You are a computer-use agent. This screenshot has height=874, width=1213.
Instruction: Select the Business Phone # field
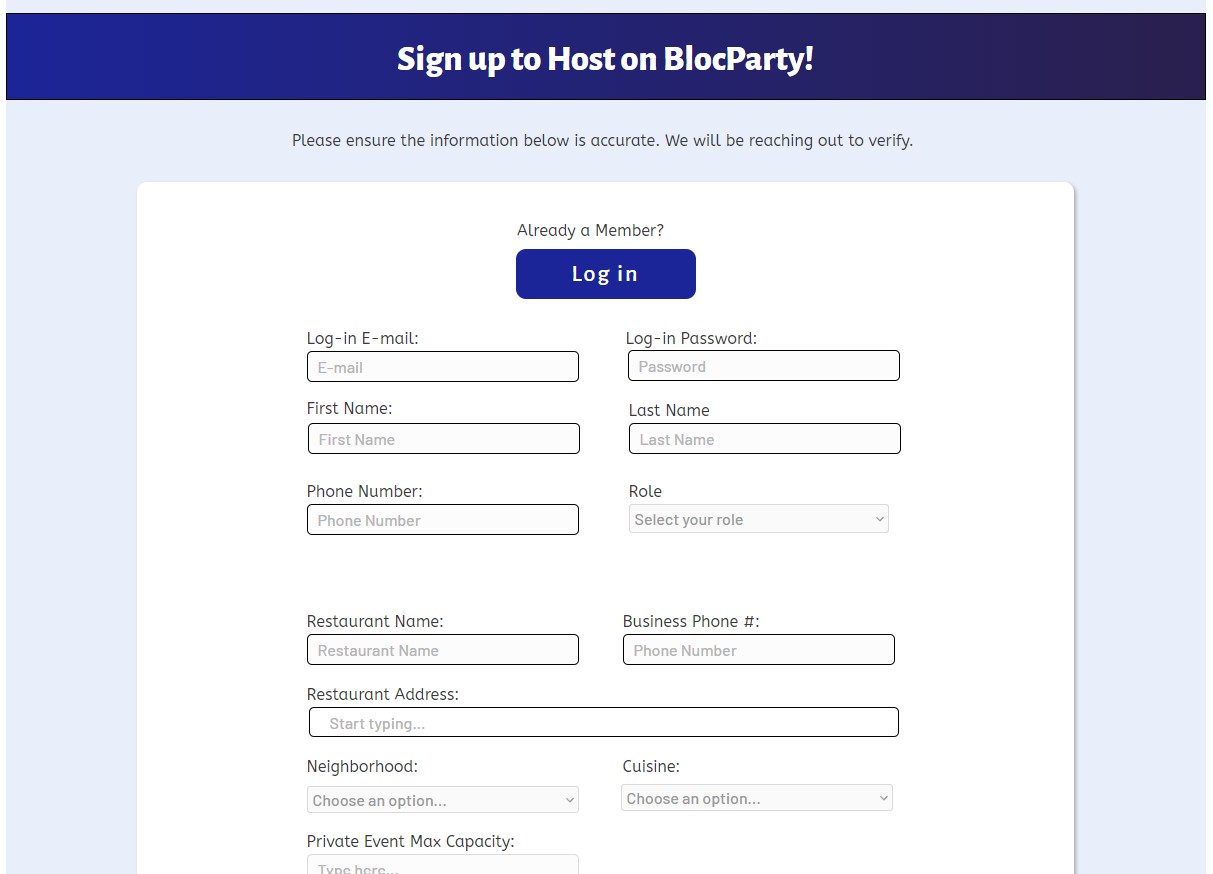tap(759, 650)
